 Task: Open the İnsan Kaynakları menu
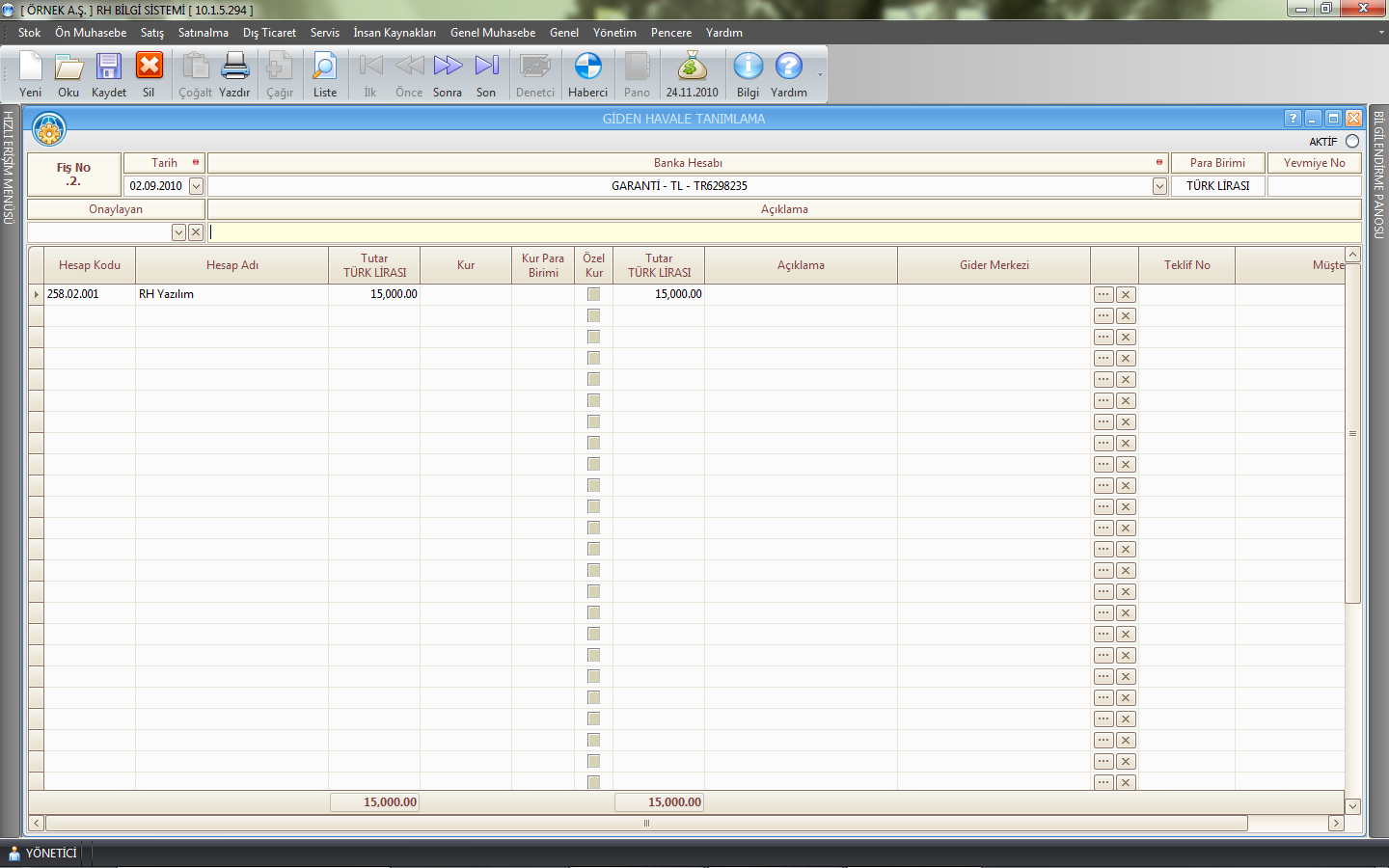click(394, 33)
